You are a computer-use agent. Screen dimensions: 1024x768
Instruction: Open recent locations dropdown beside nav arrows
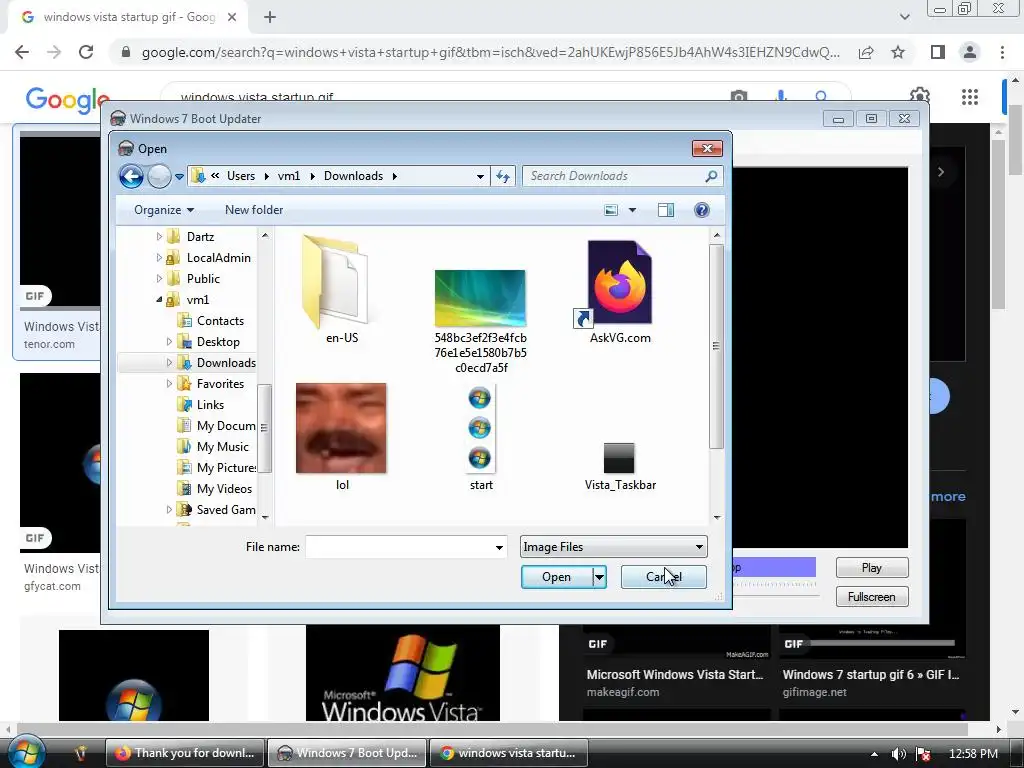coord(179,176)
